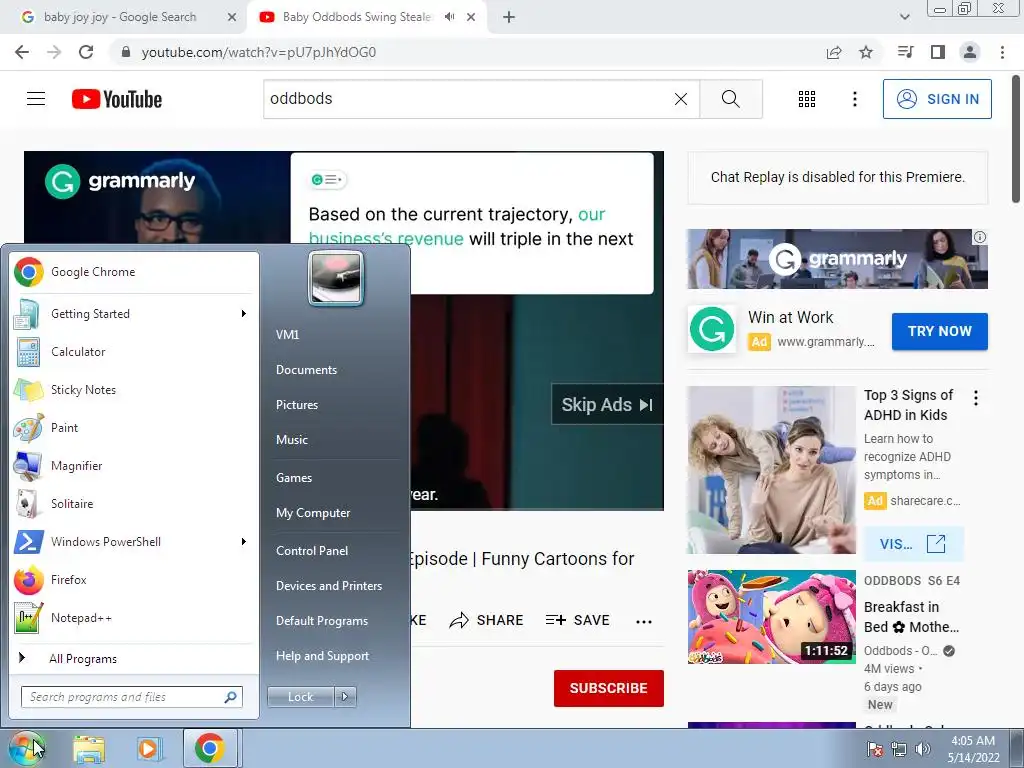Open Help and Support
1024x768 pixels.
tap(322, 656)
